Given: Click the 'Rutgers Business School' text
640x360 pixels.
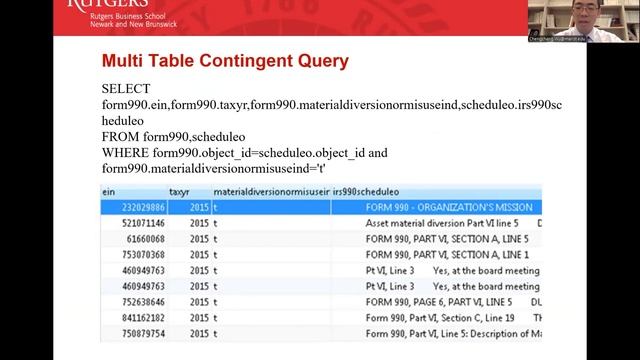Looking at the screenshot, I should [x=128, y=16].
